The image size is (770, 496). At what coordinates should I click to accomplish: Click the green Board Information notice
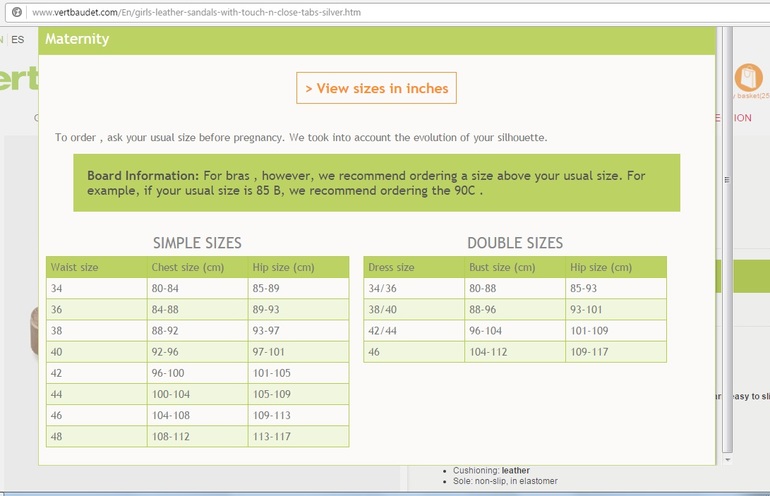click(x=376, y=182)
